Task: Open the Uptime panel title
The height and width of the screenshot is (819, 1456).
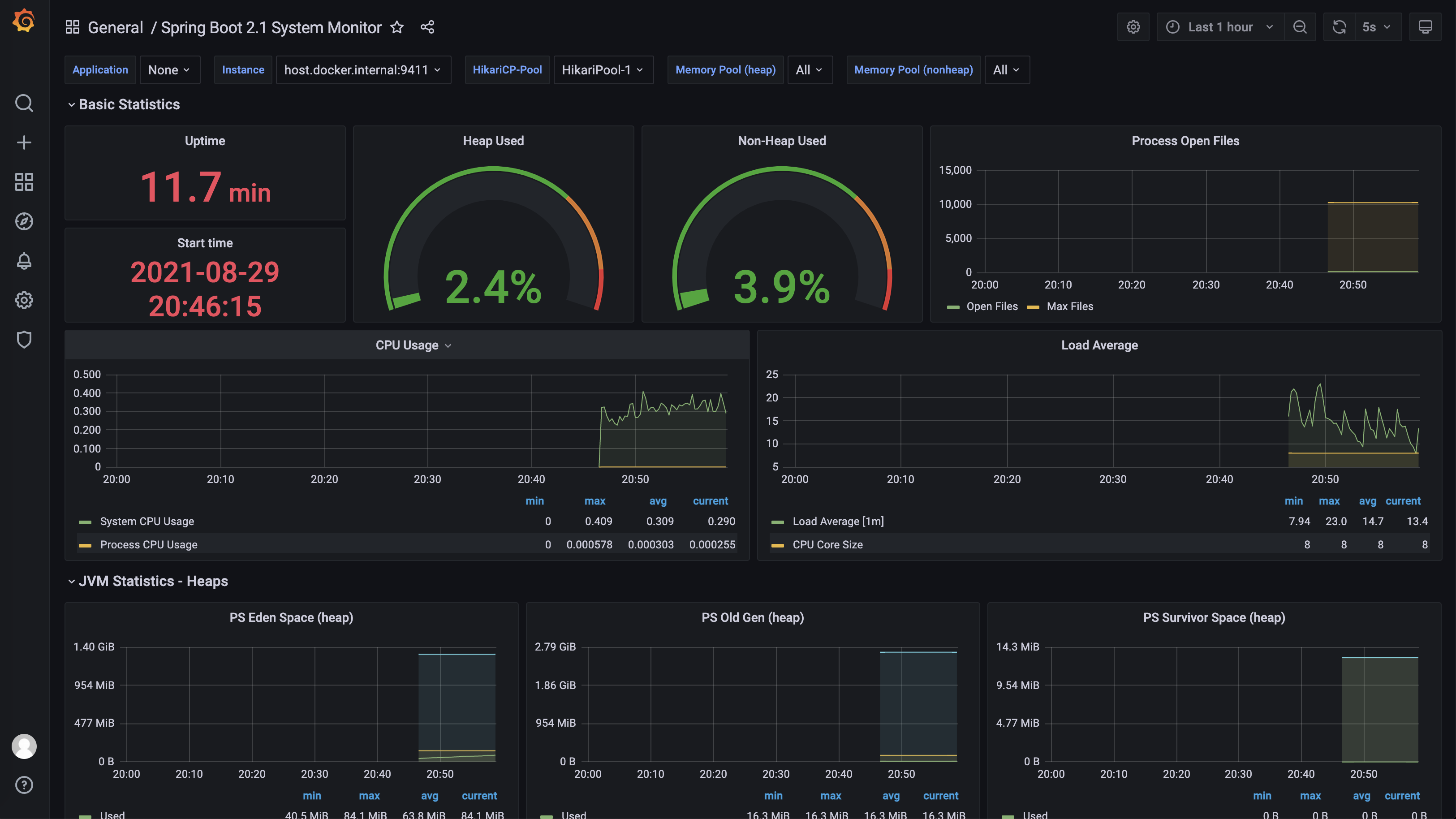Action: coord(205,141)
